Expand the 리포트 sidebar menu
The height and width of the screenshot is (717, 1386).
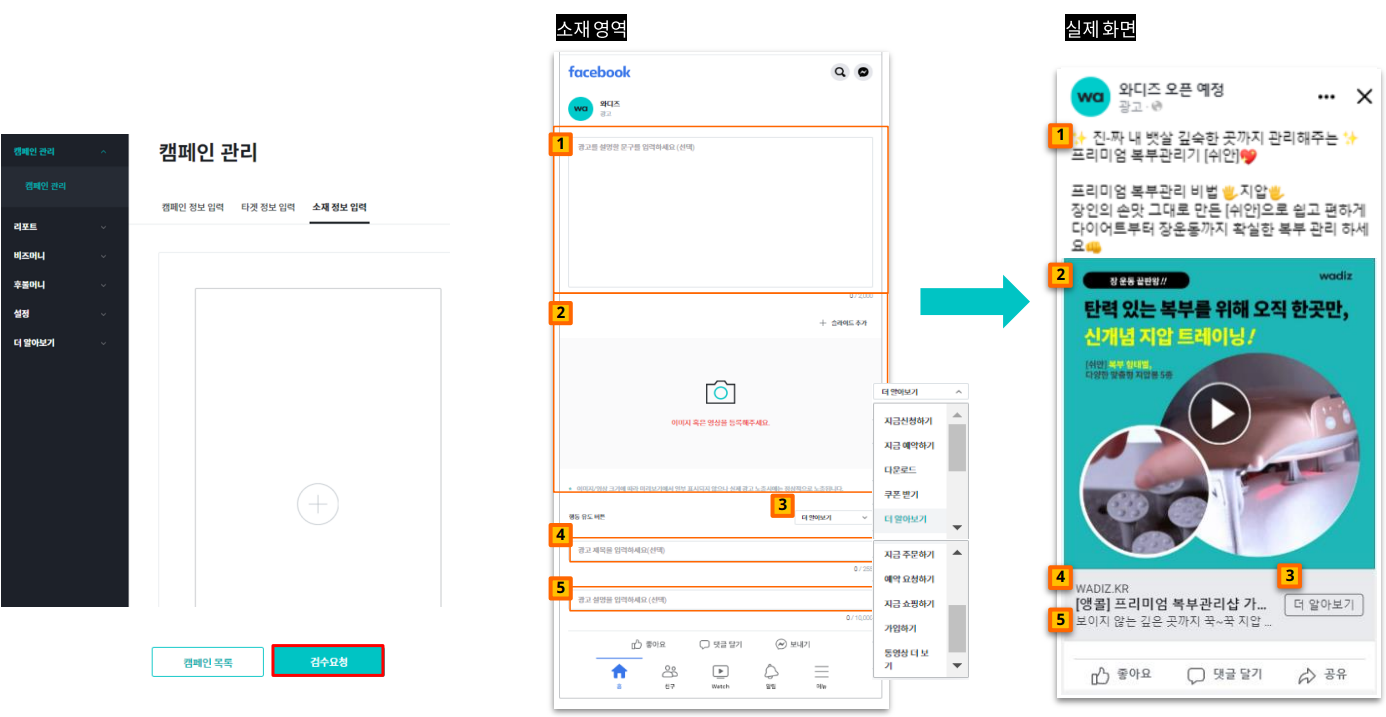(x=64, y=227)
